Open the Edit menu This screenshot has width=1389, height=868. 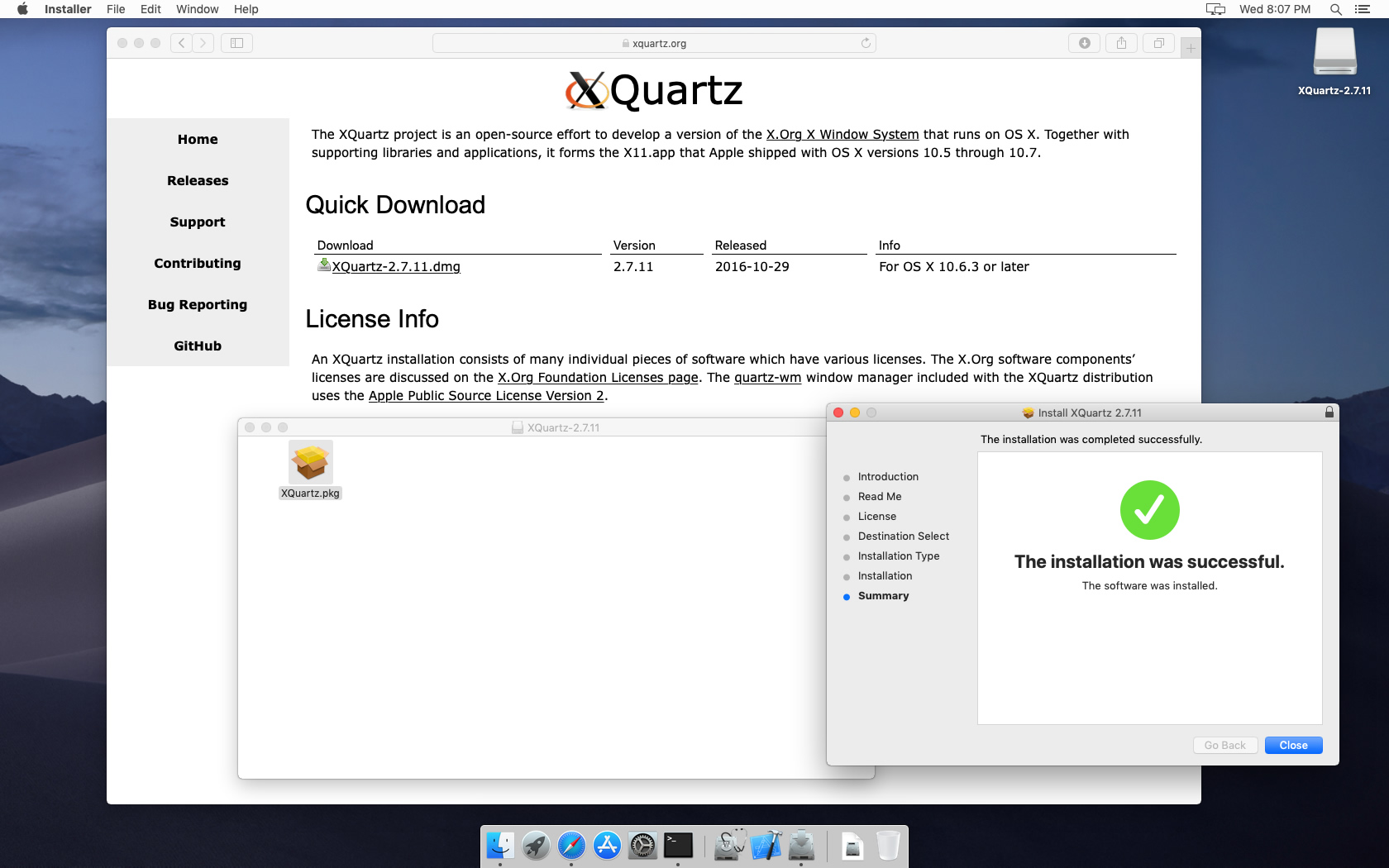pyautogui.click(x=150, y=9)
